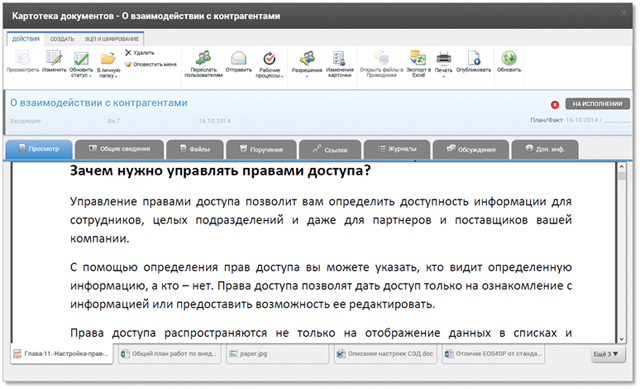640x389 pixels.
Task: Switch to the ДЕЙСТВИЯ ribbon tab
Action: [26, 39]
